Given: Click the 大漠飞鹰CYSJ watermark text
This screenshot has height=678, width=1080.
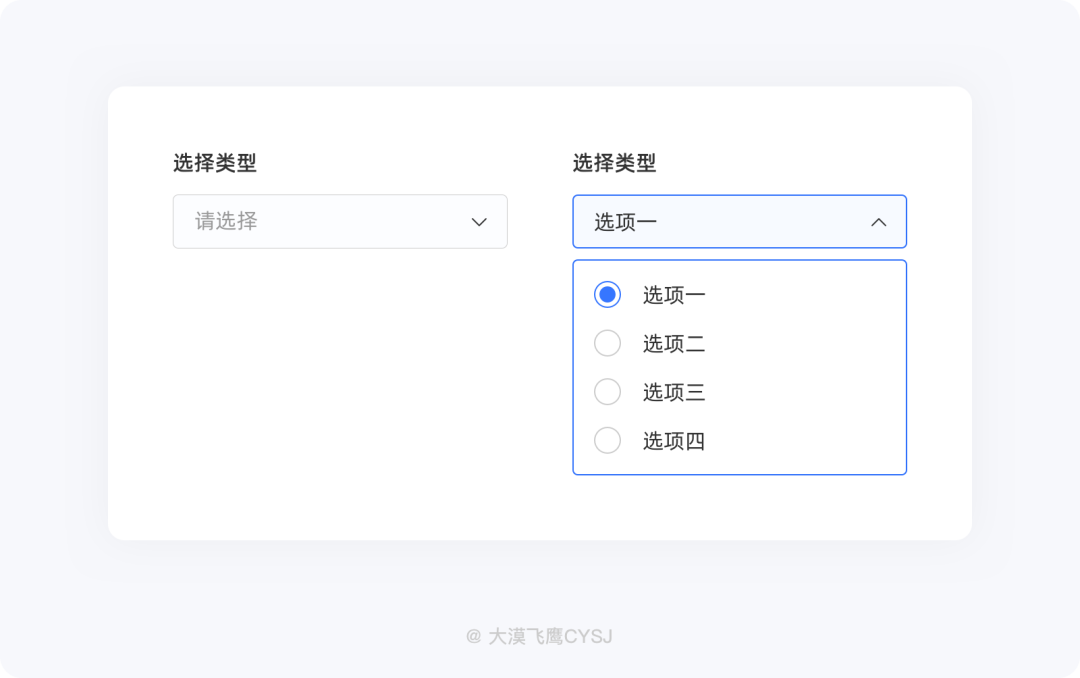Looking at the screenshot, I should [550, 636].
